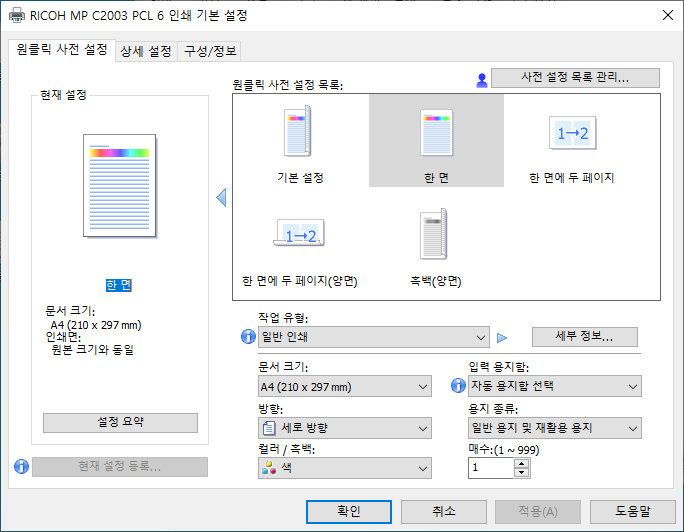684x532 pixels.
Task: Switch to the 구성/정보 tab
Action: (210, 51)
